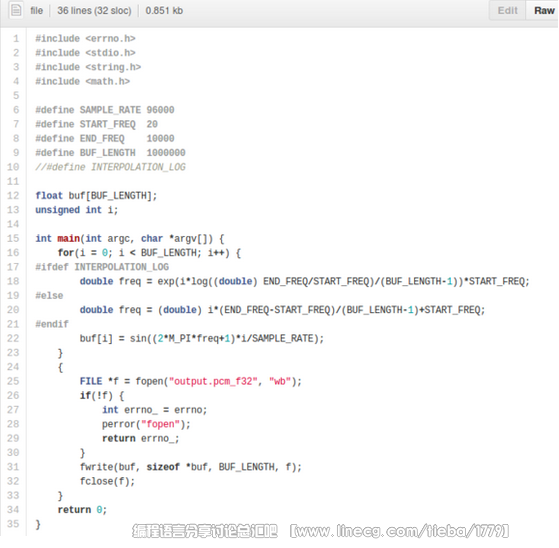Select line number 15 next to main
The width and height of the screenshot is (559, 548).
point(13,238)
